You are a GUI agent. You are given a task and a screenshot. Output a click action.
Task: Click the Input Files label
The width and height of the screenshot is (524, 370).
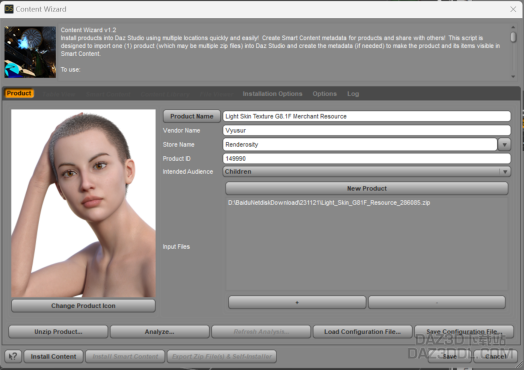pyautogui.click(x=176, y=247)
